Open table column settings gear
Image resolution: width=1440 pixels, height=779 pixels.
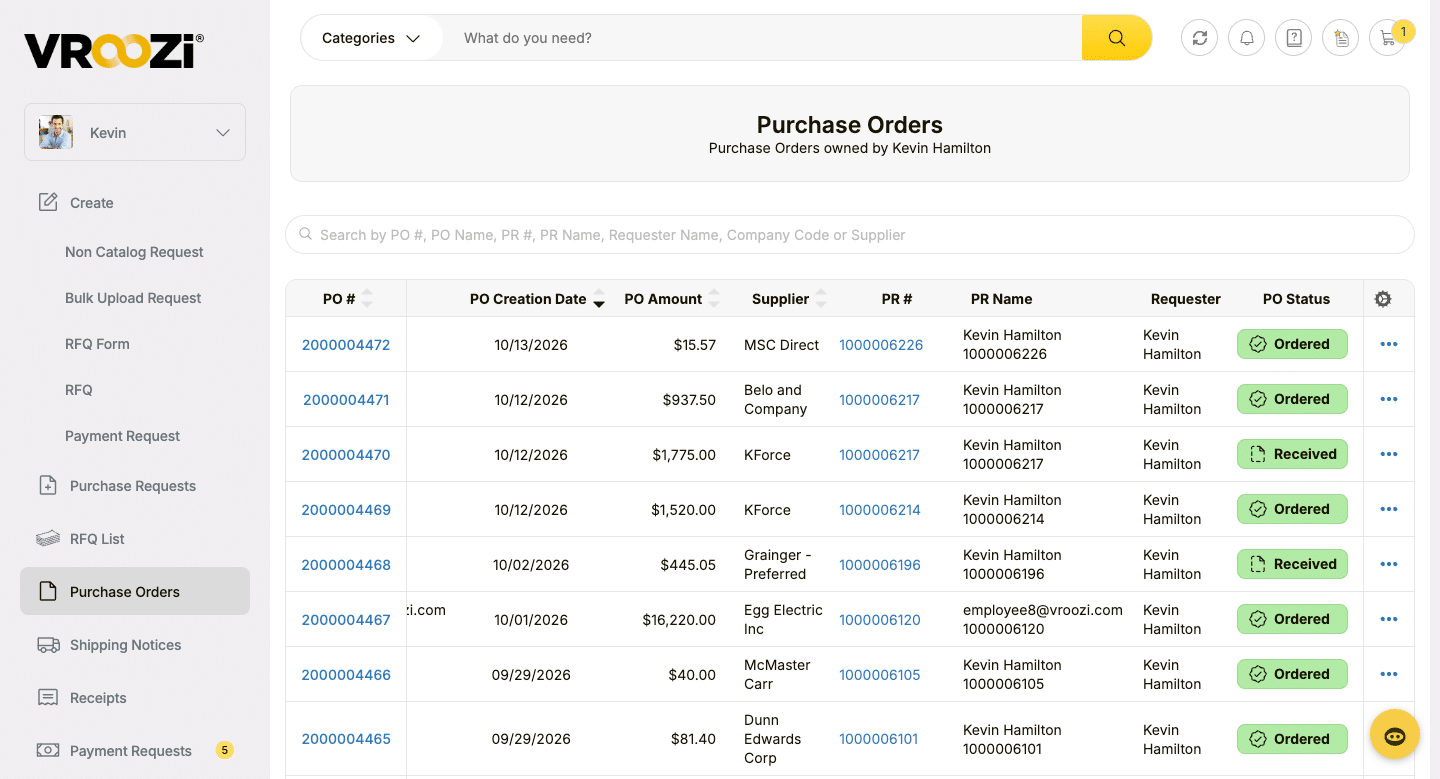tap(1383, 299)
